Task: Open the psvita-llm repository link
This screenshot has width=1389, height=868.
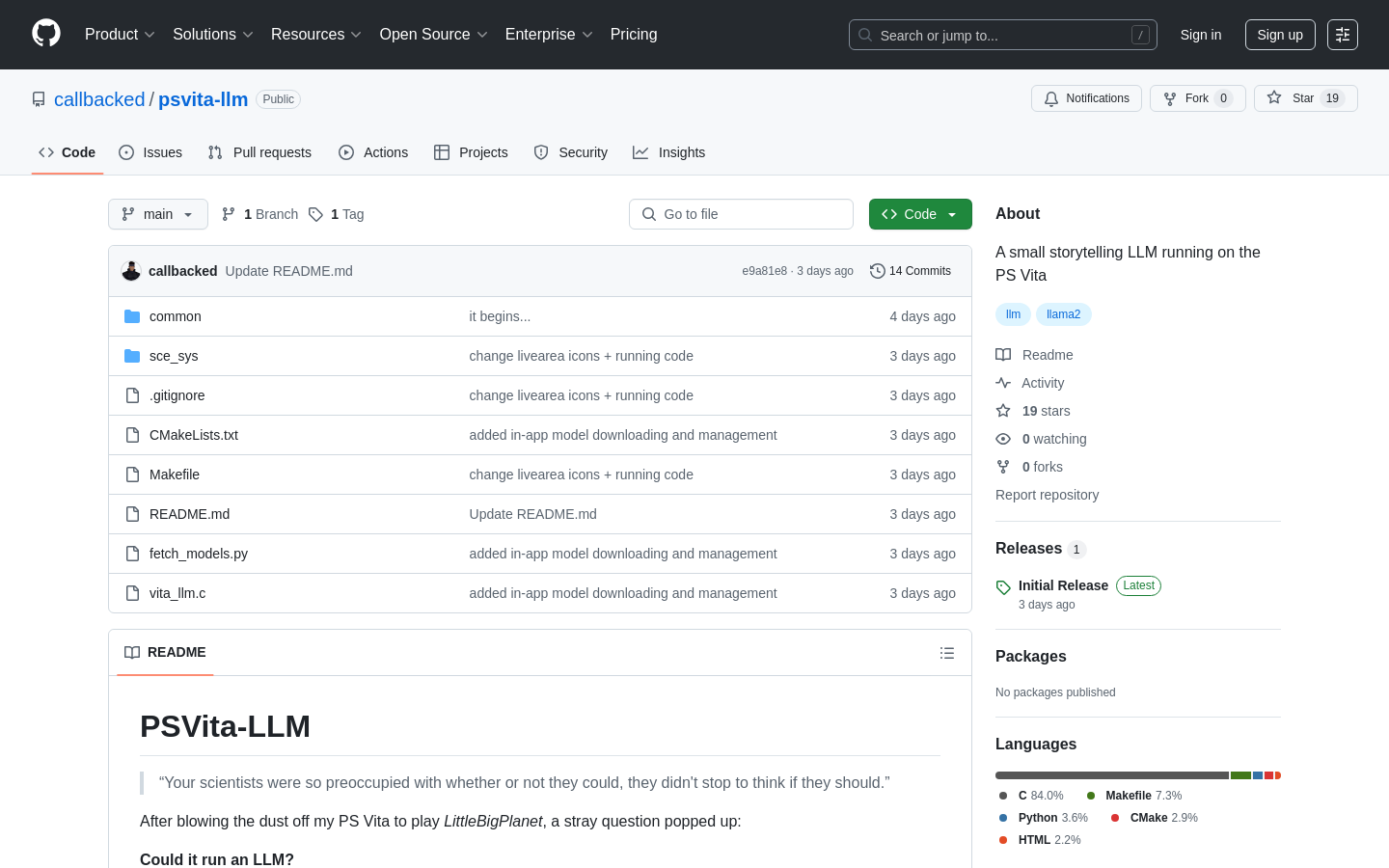Action: click(203, 99)
